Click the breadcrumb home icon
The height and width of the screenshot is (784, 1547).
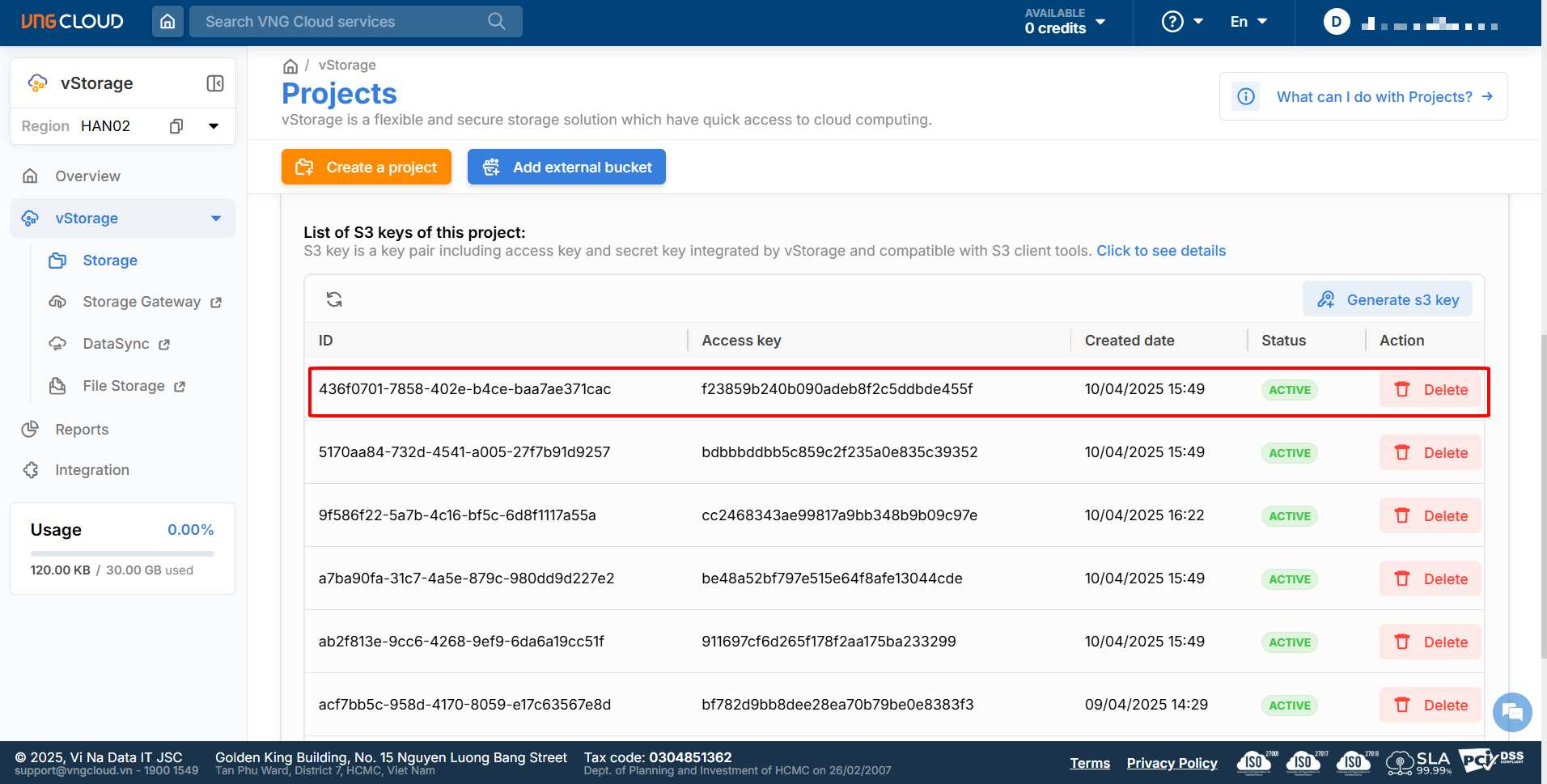290,66
